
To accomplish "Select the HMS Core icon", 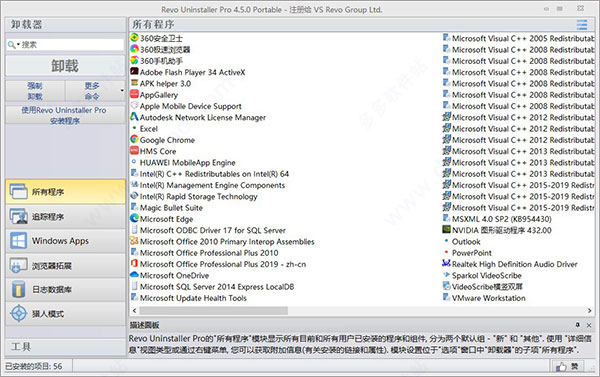I will pos(134,150).
